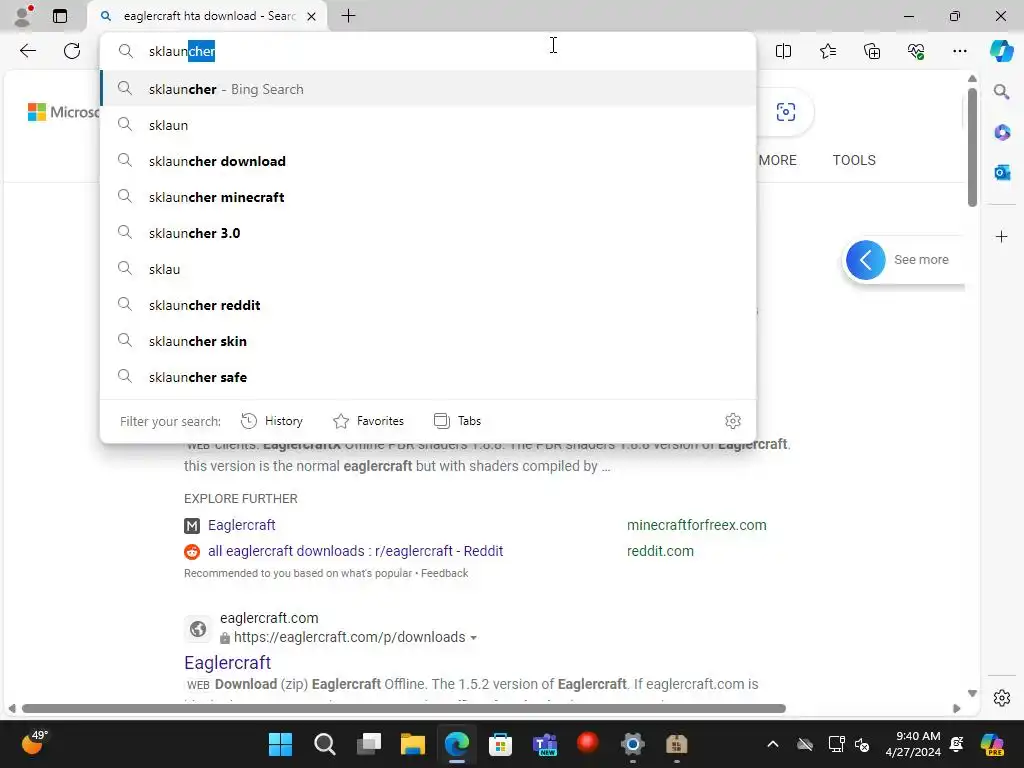Pick the 'sklau' suggestion
The image size is (1024, 768).
(x=428, y=268)
